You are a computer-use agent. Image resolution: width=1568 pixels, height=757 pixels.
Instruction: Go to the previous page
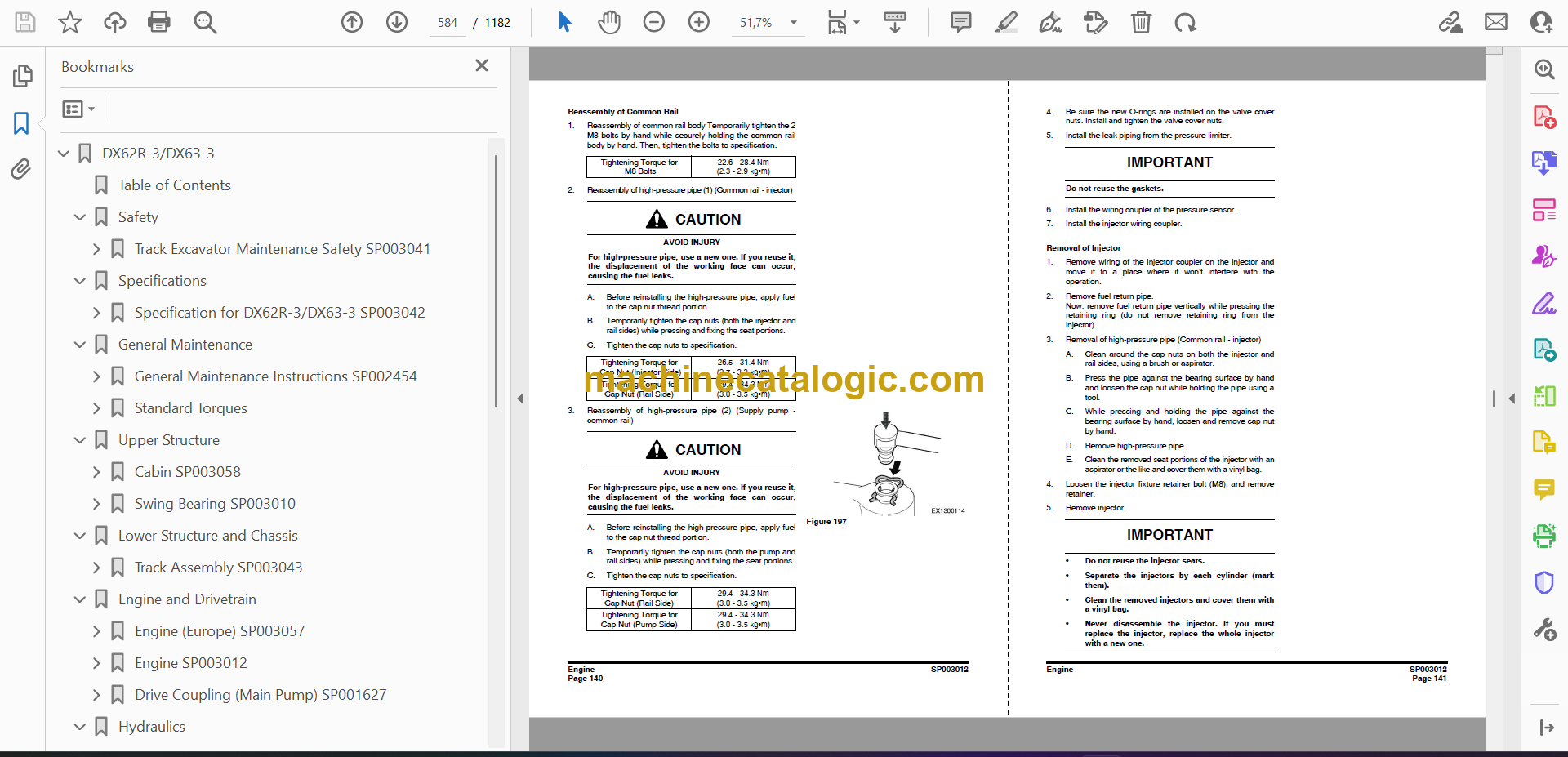pos(352,22)
